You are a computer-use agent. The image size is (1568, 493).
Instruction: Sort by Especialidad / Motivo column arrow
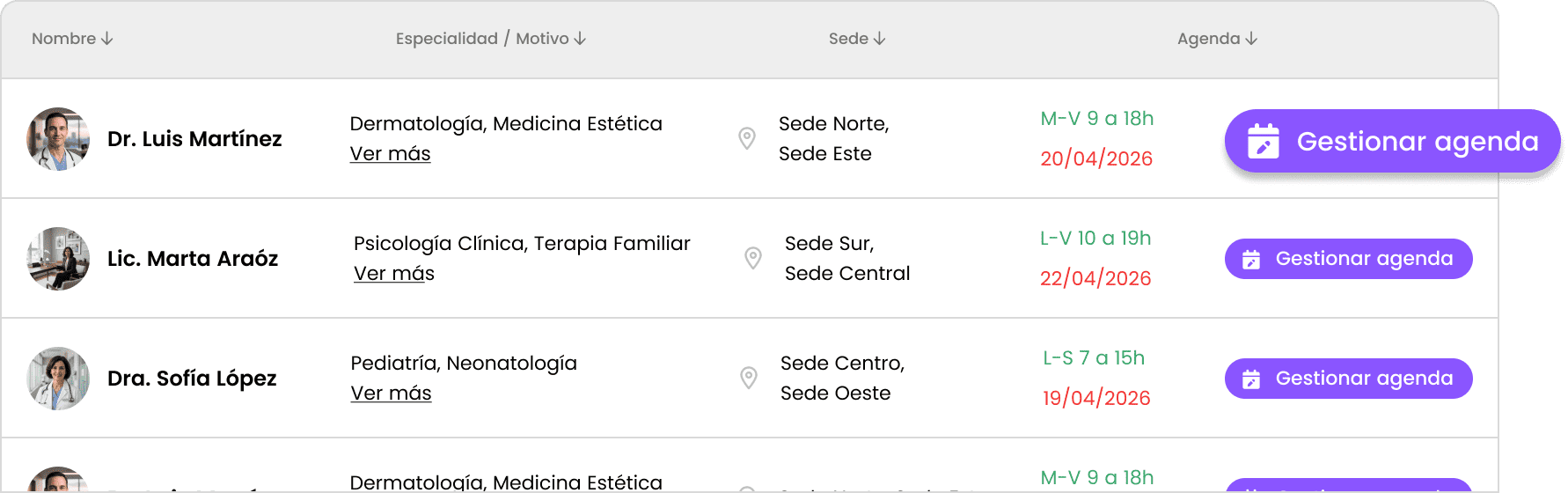point(580,39)
